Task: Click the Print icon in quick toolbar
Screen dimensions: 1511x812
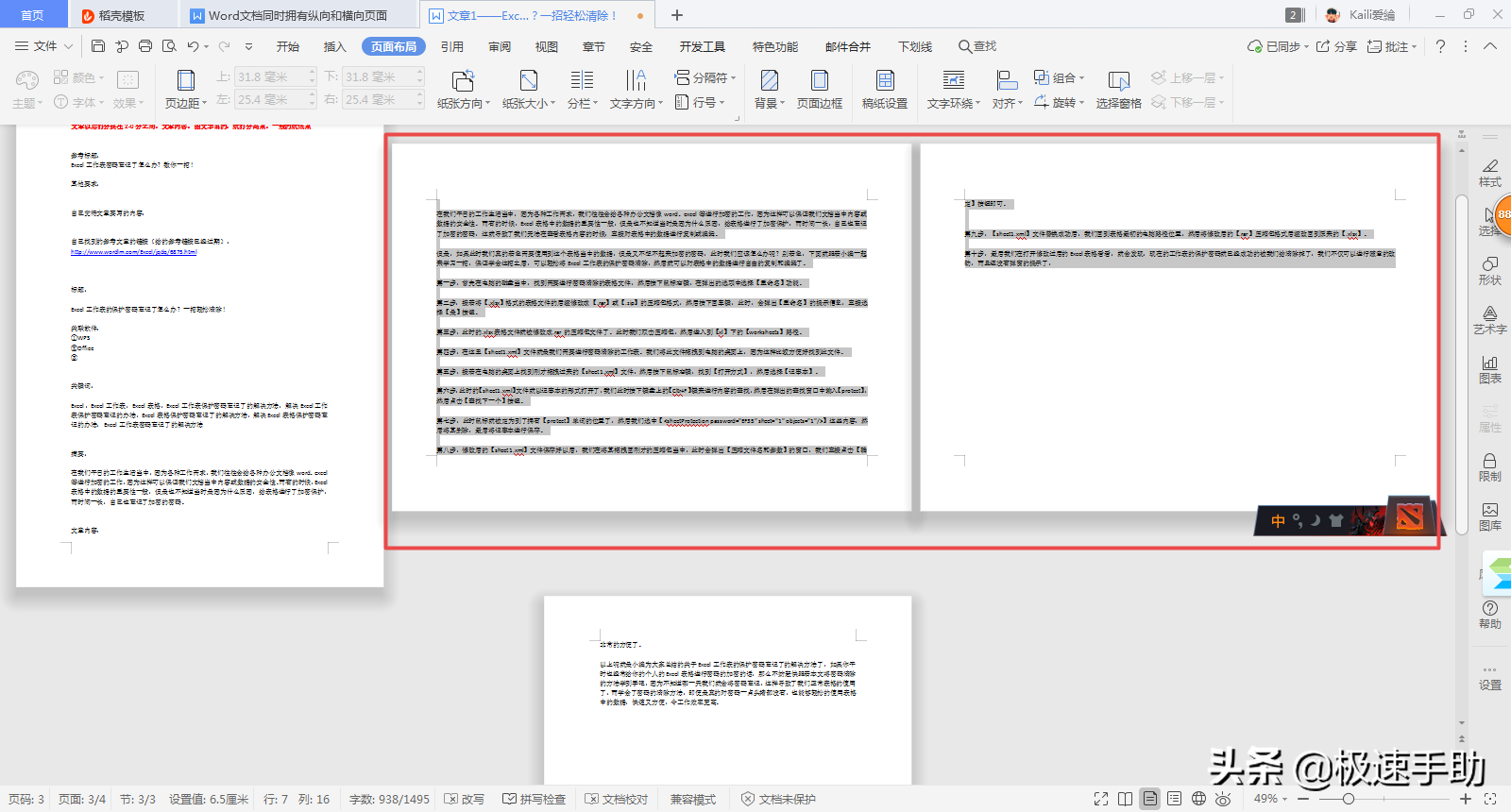Action: tap(145, 46)
